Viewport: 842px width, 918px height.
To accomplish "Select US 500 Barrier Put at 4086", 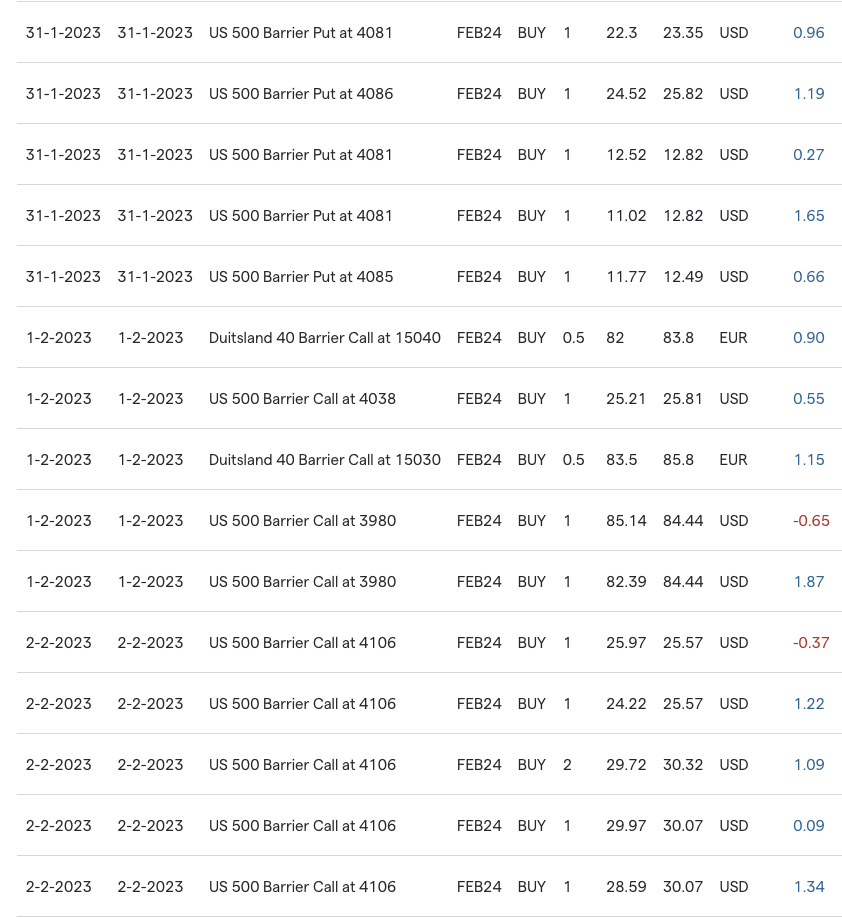I will 300,94.
